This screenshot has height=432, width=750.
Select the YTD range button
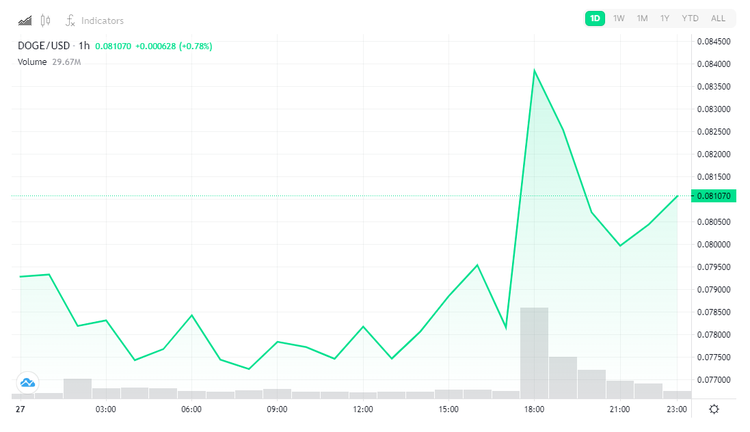coord(690,18)
